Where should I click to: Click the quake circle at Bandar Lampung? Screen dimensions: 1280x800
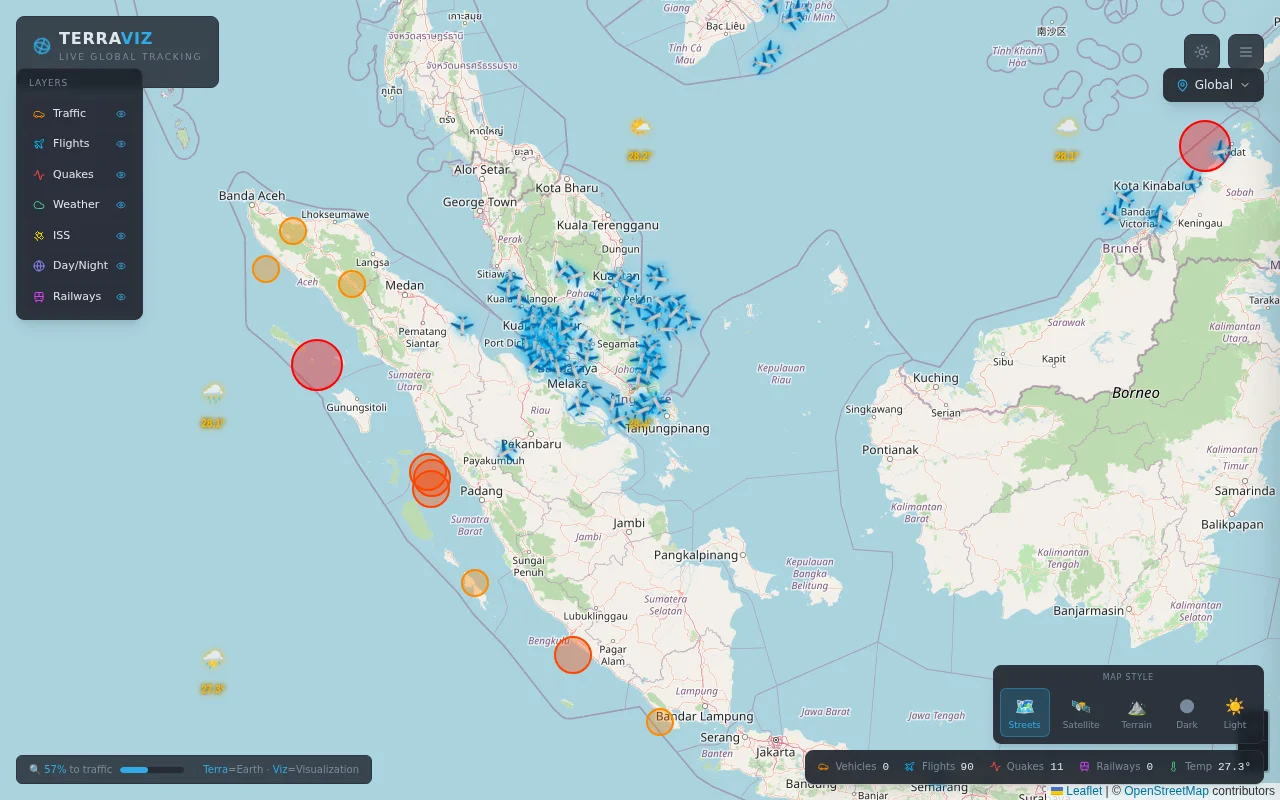point(660,721)
